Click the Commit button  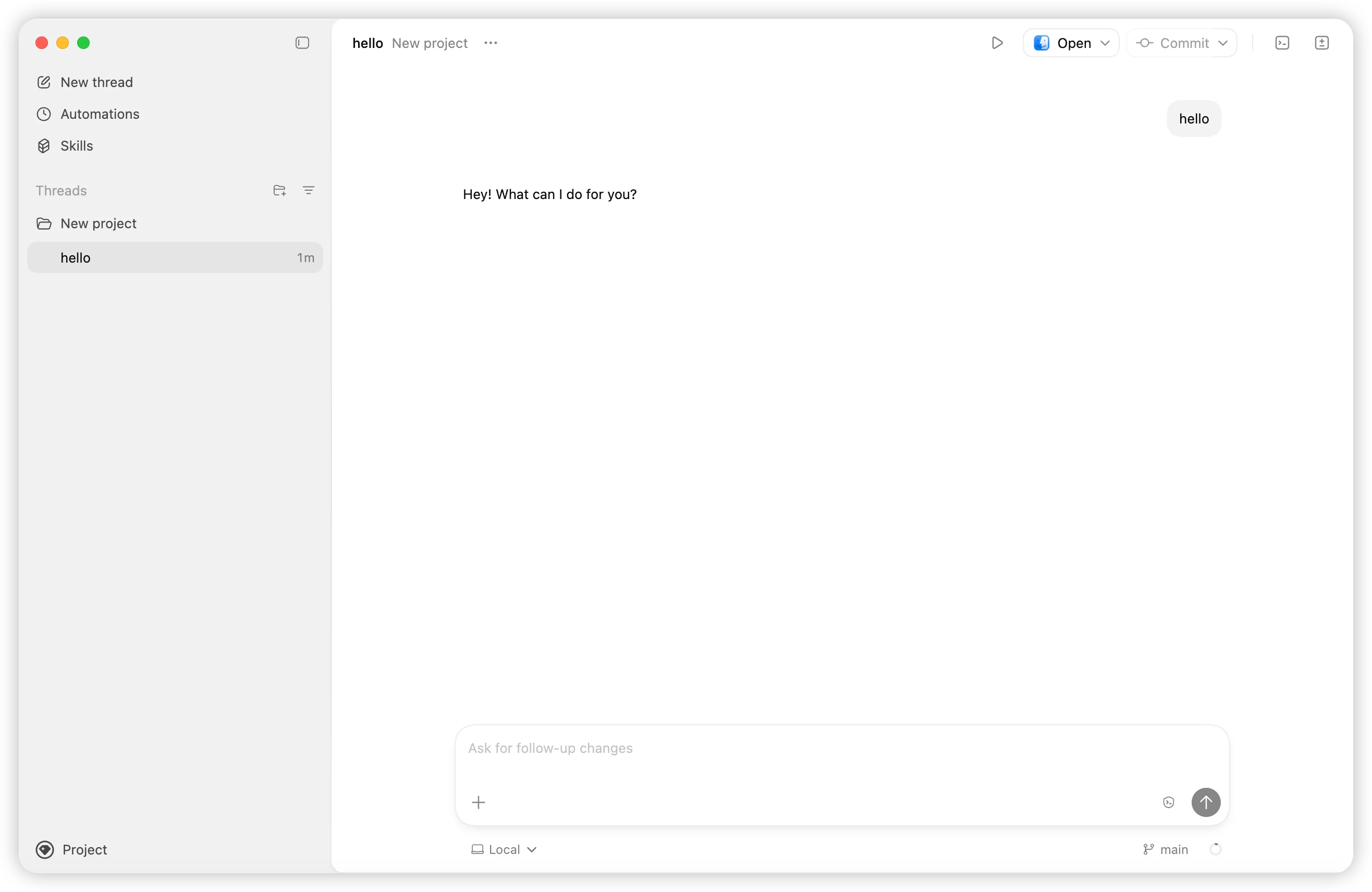1172,43
